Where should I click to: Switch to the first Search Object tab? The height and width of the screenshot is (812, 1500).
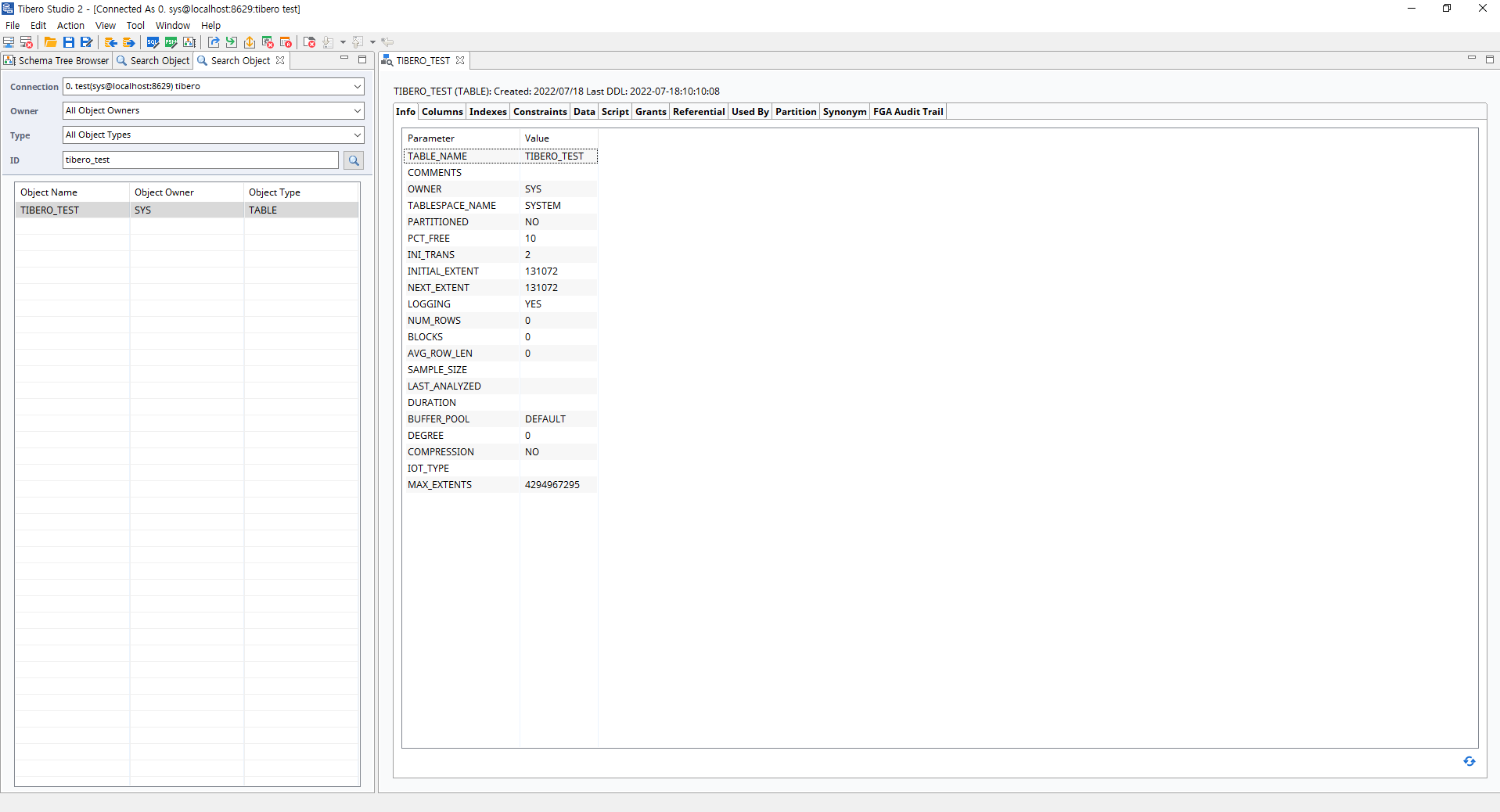coord(153,60)
